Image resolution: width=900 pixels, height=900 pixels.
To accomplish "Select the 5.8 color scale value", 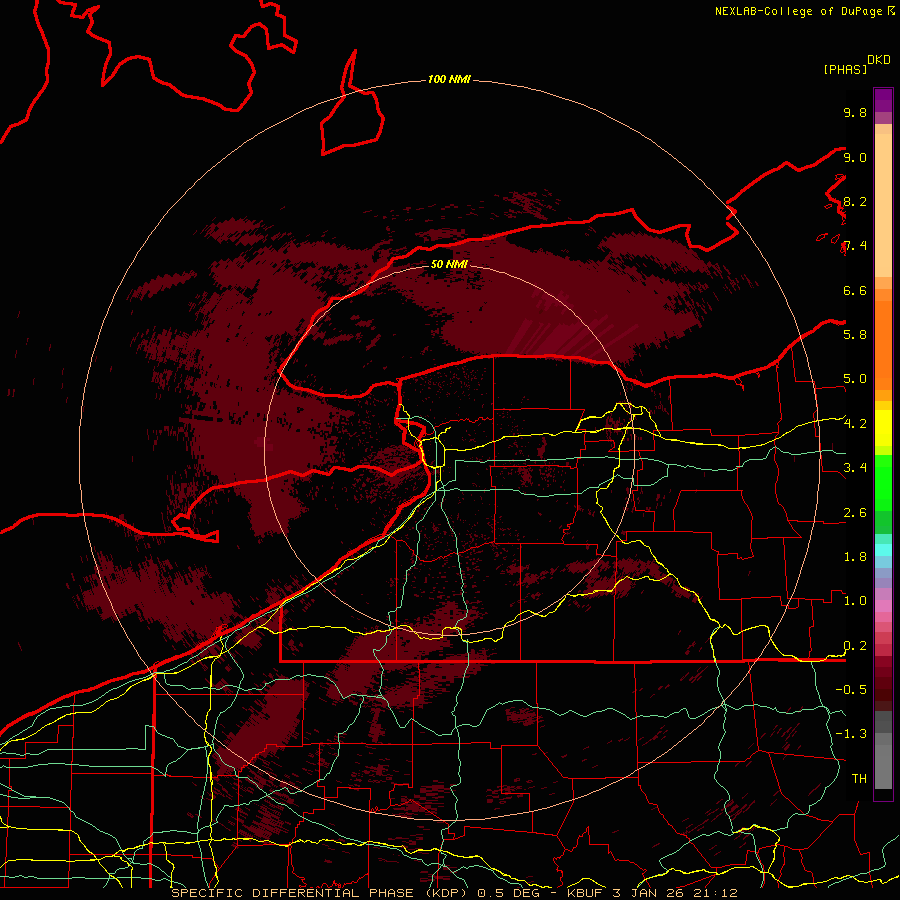I will [855, 335].
